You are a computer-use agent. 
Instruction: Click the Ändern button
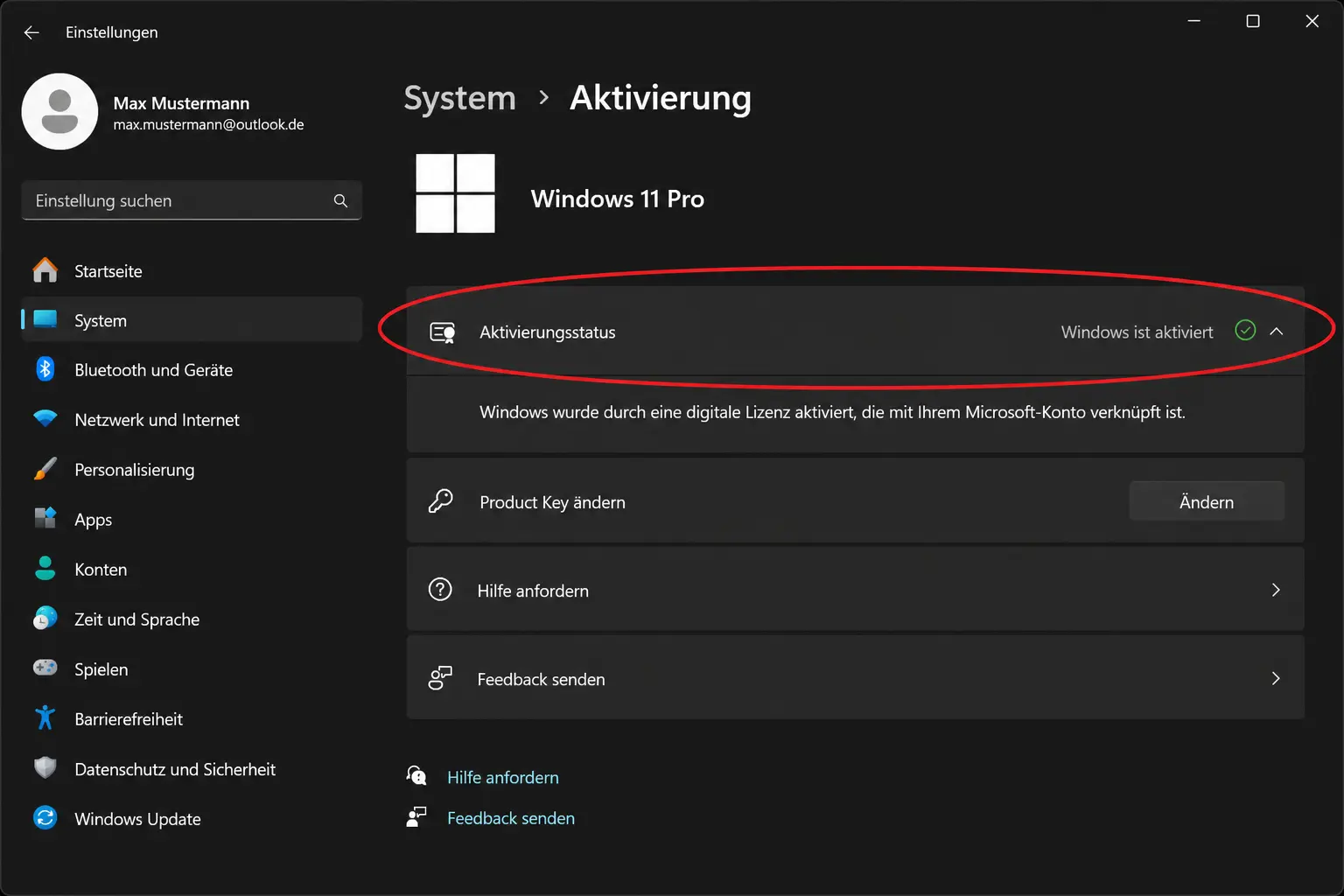[1207, 501]
